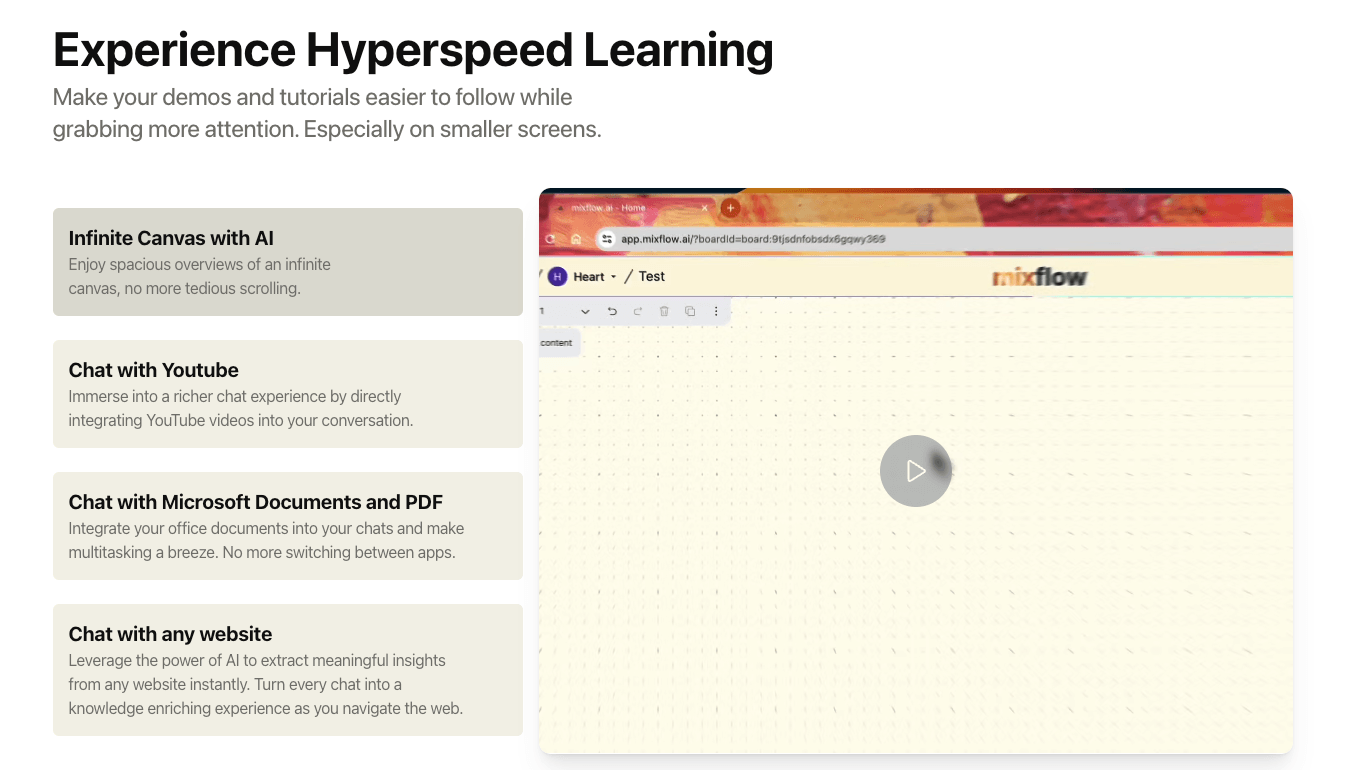Click the purple H avatar icon
1371x770 pixels.
(557, 277)
